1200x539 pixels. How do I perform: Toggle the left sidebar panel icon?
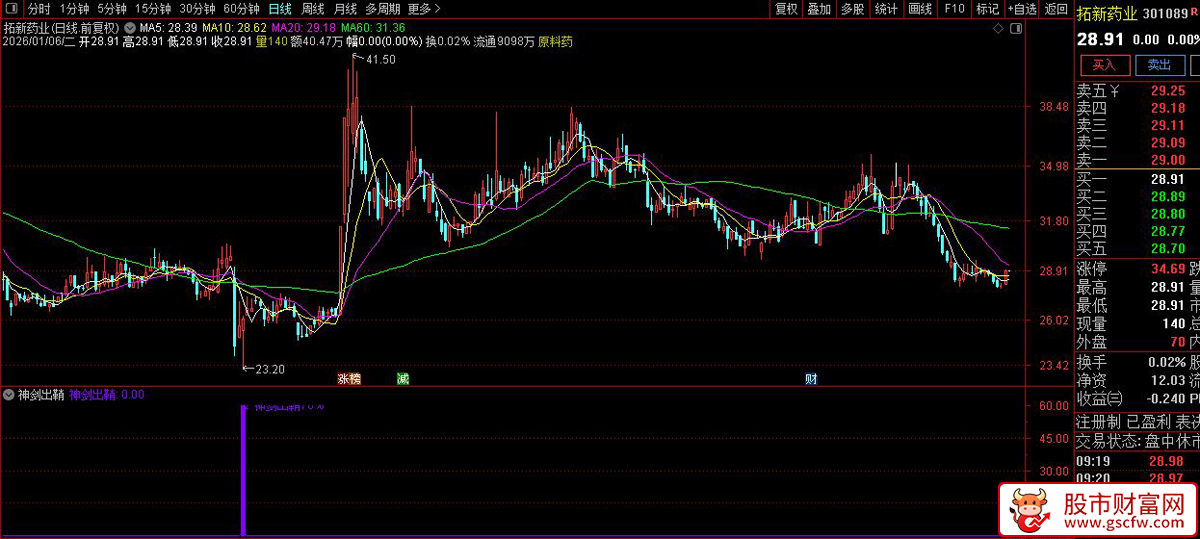[x=11, y=9]
